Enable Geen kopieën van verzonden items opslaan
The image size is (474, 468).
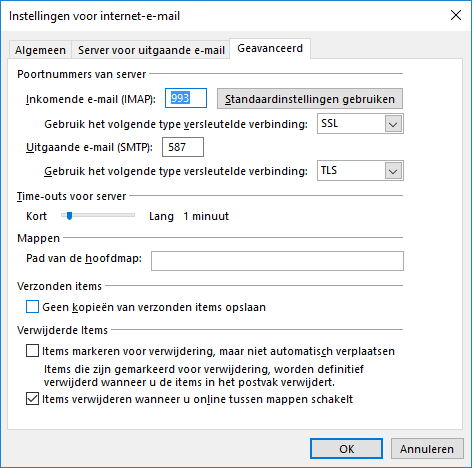coord(32,307)
